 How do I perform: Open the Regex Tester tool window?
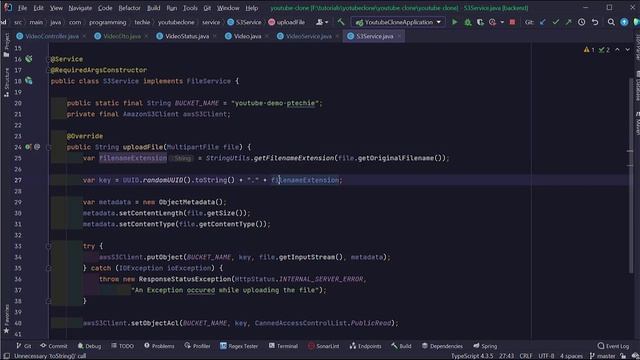[x=239, y=346]
